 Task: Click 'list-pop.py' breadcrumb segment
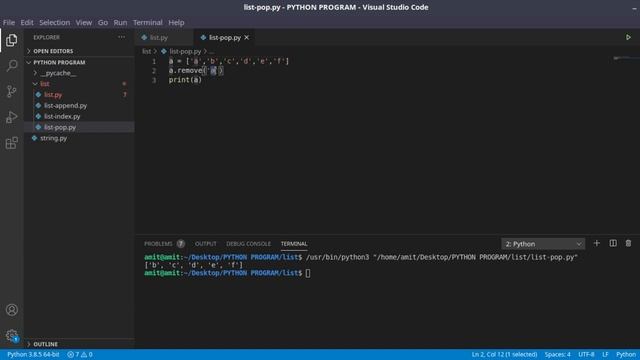(x=185, y=51)
